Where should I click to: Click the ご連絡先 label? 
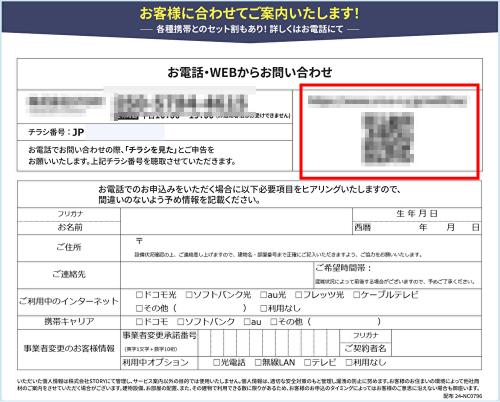pos(69,275)
